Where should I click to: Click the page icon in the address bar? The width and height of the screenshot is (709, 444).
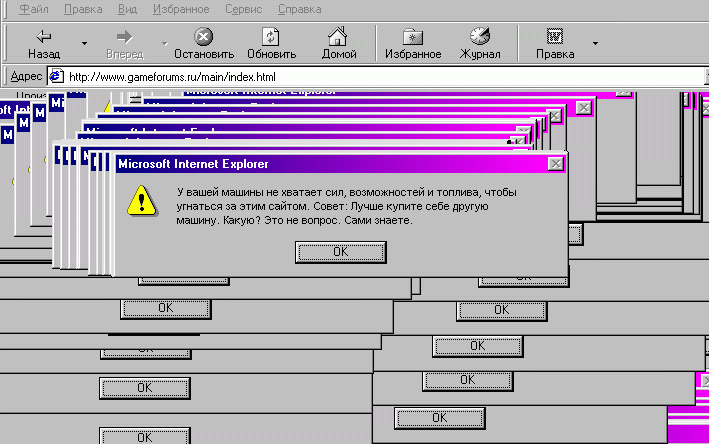(56, 77)
